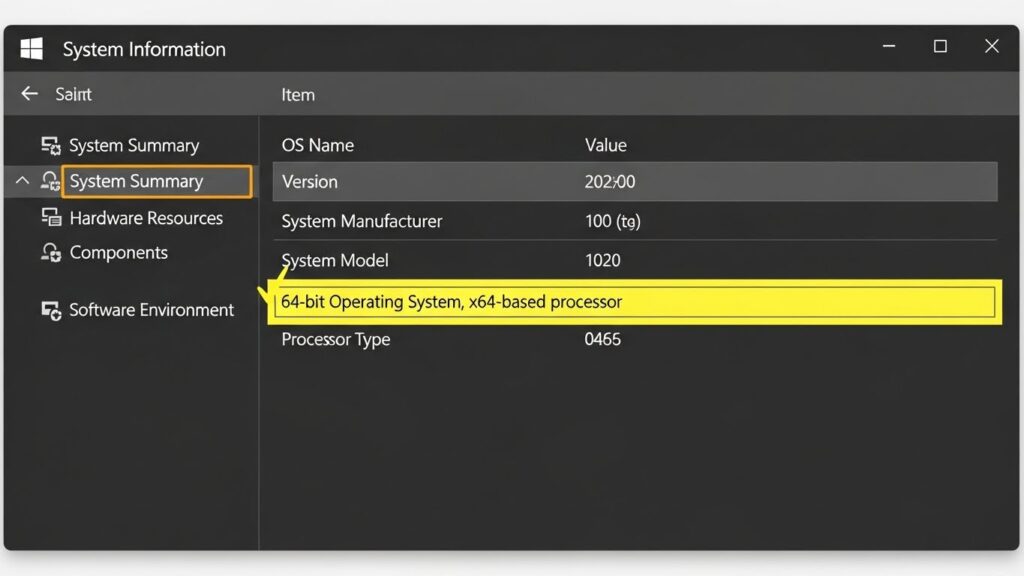Select the Version row
1024x576 pixels.
tap(634, 182)
